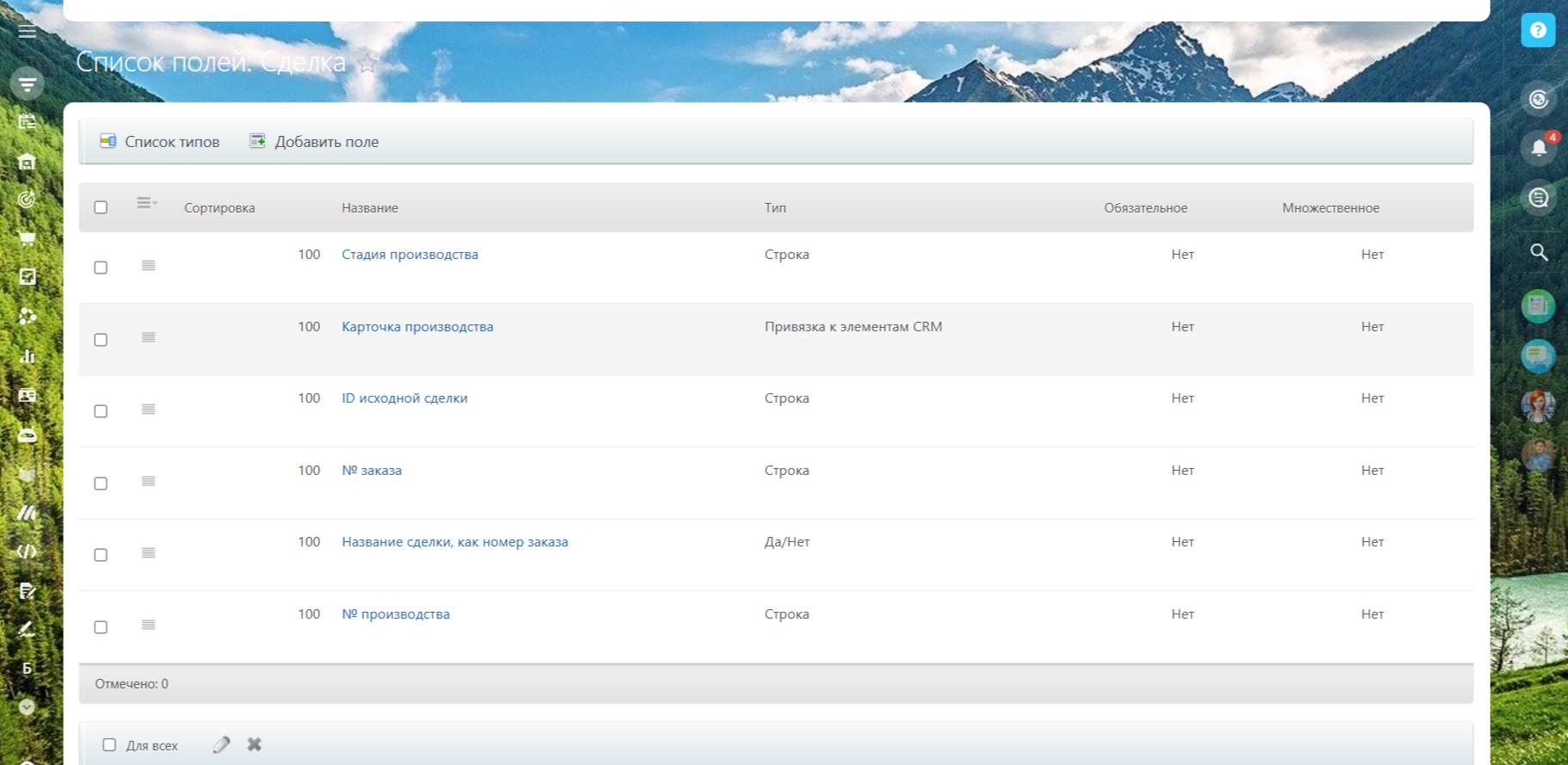This screenshot has width=1568, height=765.
Task: Open the 'ID исходной сделки' field link
Action: click(404, 398)
